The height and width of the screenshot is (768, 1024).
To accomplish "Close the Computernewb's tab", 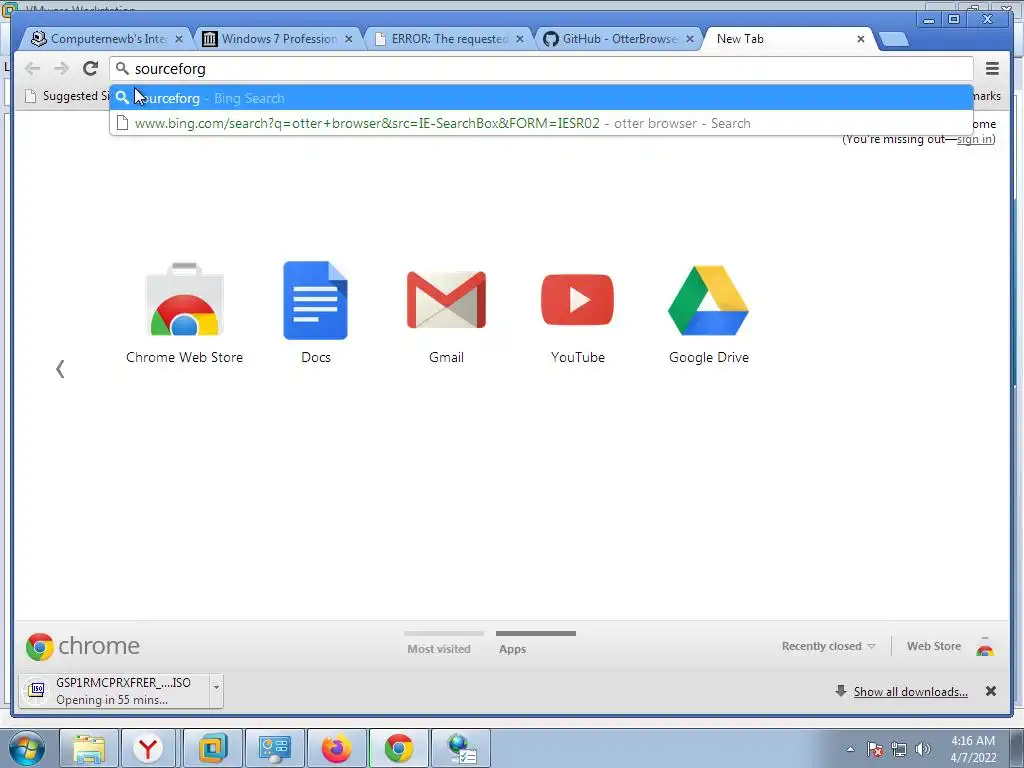I will [x=179, y=39].
